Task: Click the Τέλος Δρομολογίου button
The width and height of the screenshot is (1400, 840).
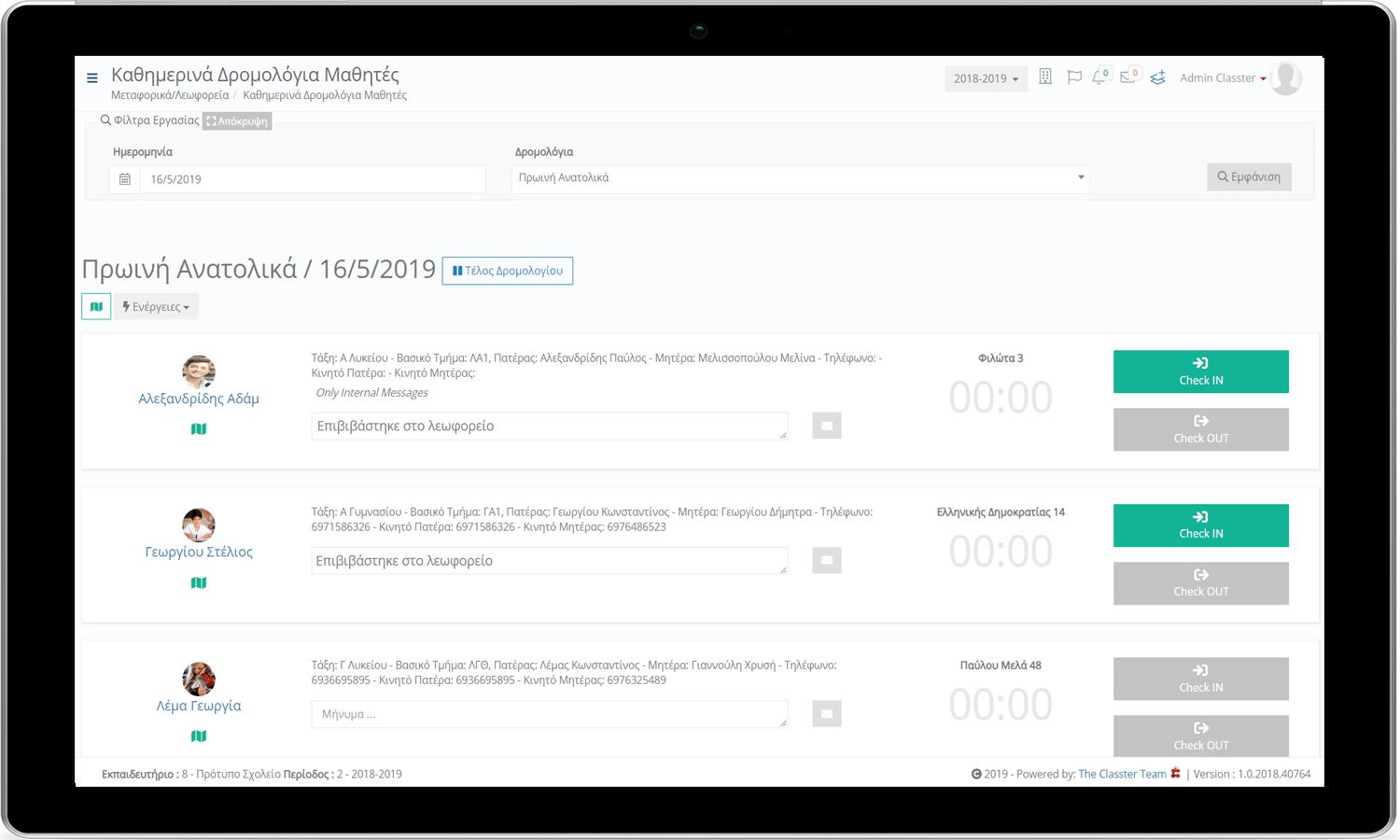Action: point(508,271)
